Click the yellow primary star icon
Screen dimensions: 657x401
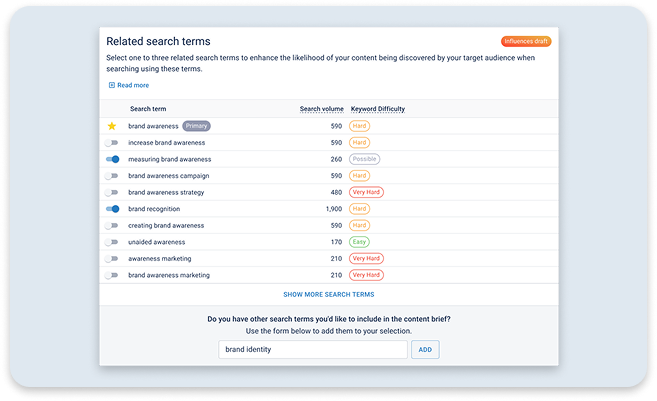click(x=112, y=126)
